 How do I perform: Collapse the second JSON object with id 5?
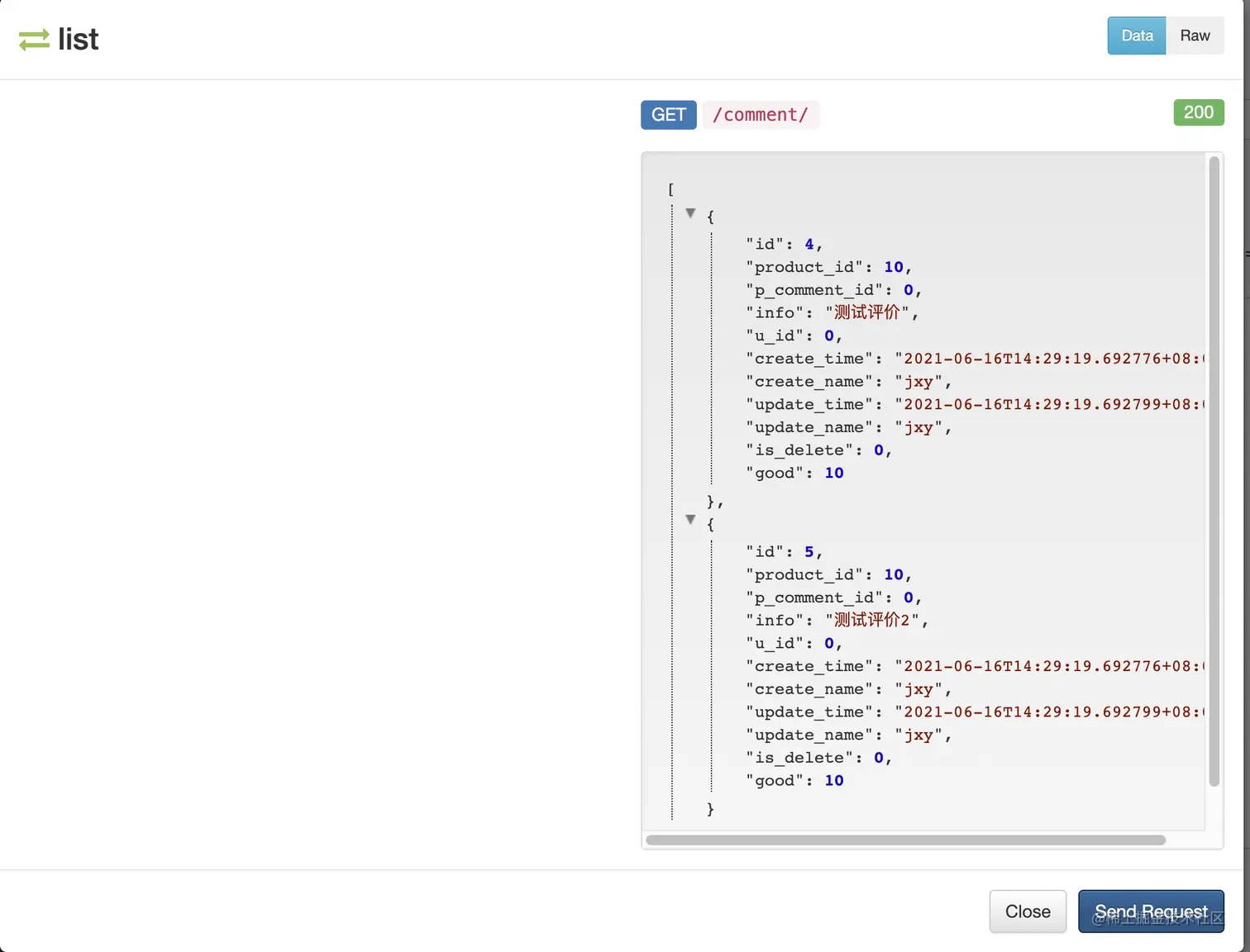690,520
